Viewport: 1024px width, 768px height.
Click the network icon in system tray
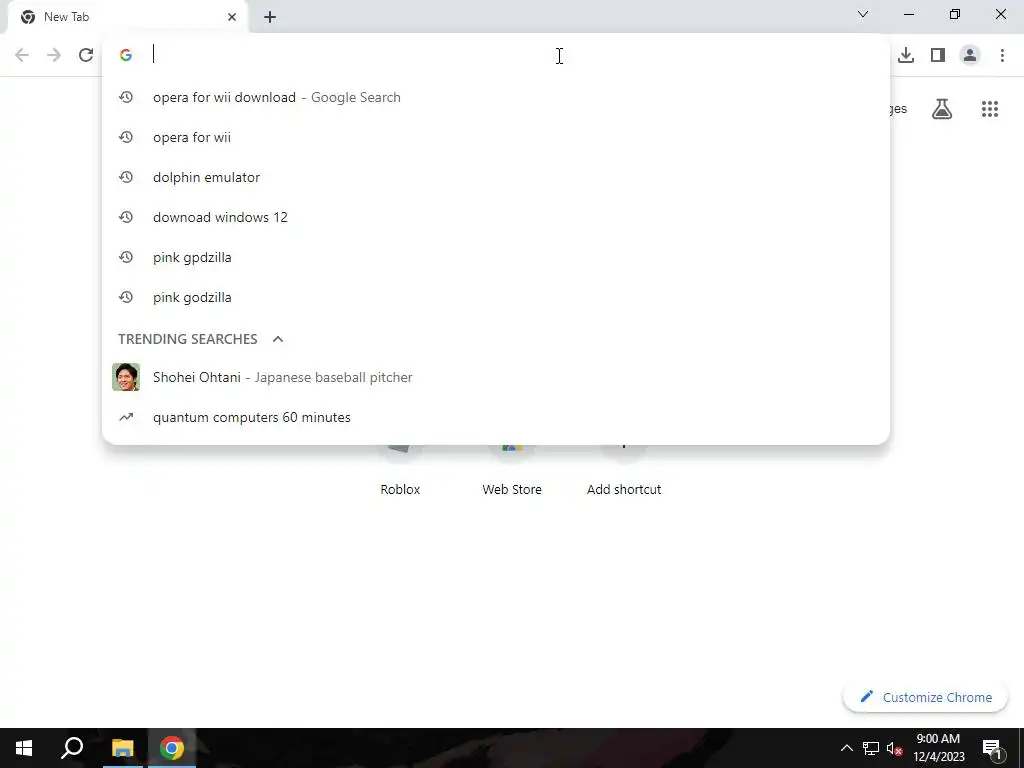tap(871, 748)
